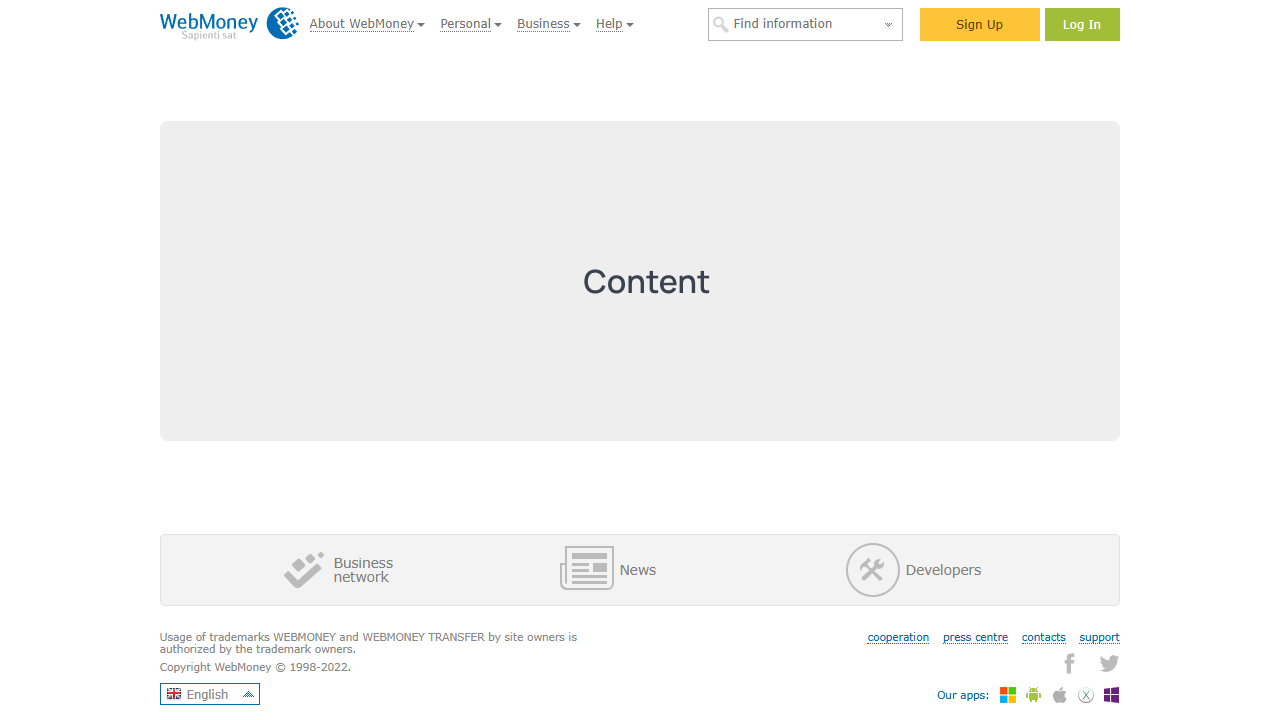Focus the Find information search field
Screen dimensions: 1280x720
click(x=805, y=24)
